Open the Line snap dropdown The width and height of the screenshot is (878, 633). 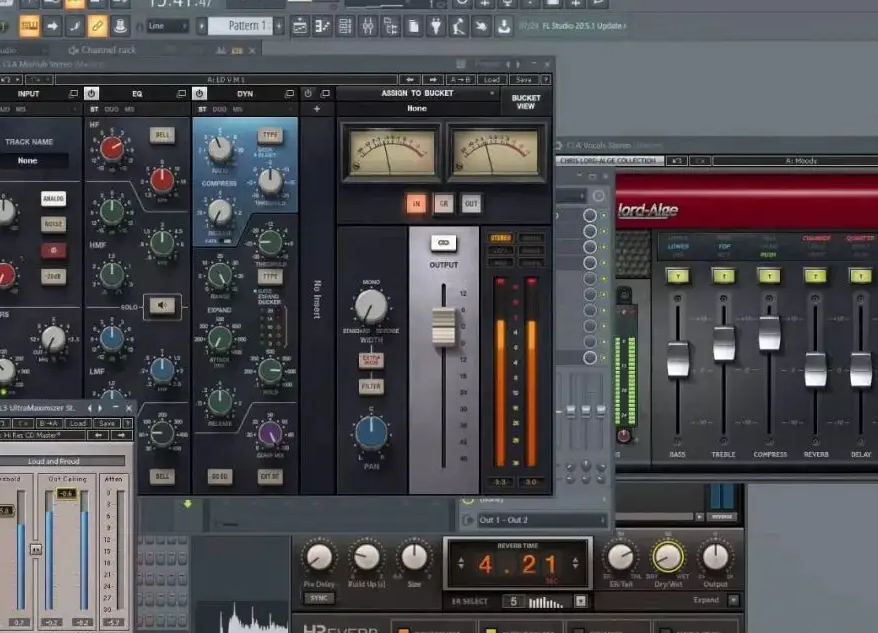[x=167, y=26]
